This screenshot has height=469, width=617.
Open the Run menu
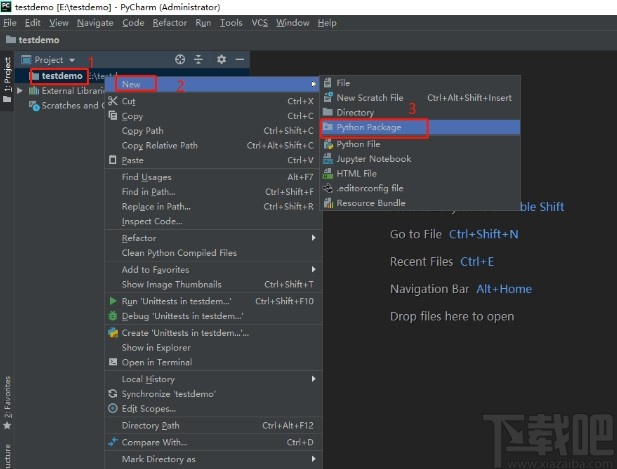click(203, 23)
